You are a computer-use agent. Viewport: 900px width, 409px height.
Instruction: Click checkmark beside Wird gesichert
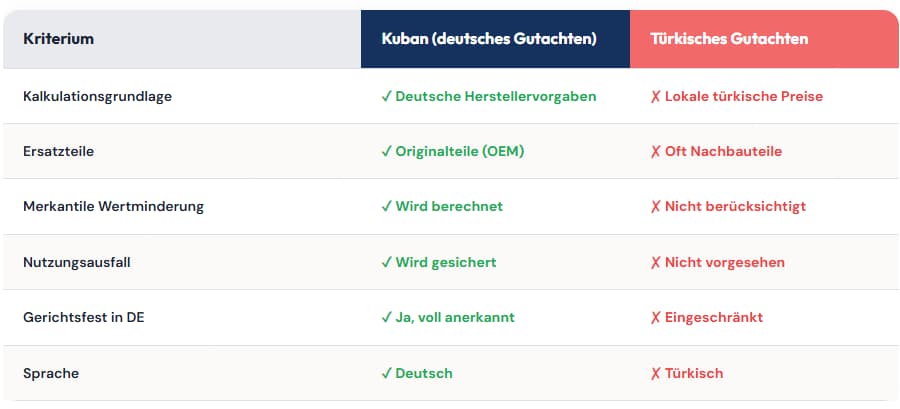point(386,263)
